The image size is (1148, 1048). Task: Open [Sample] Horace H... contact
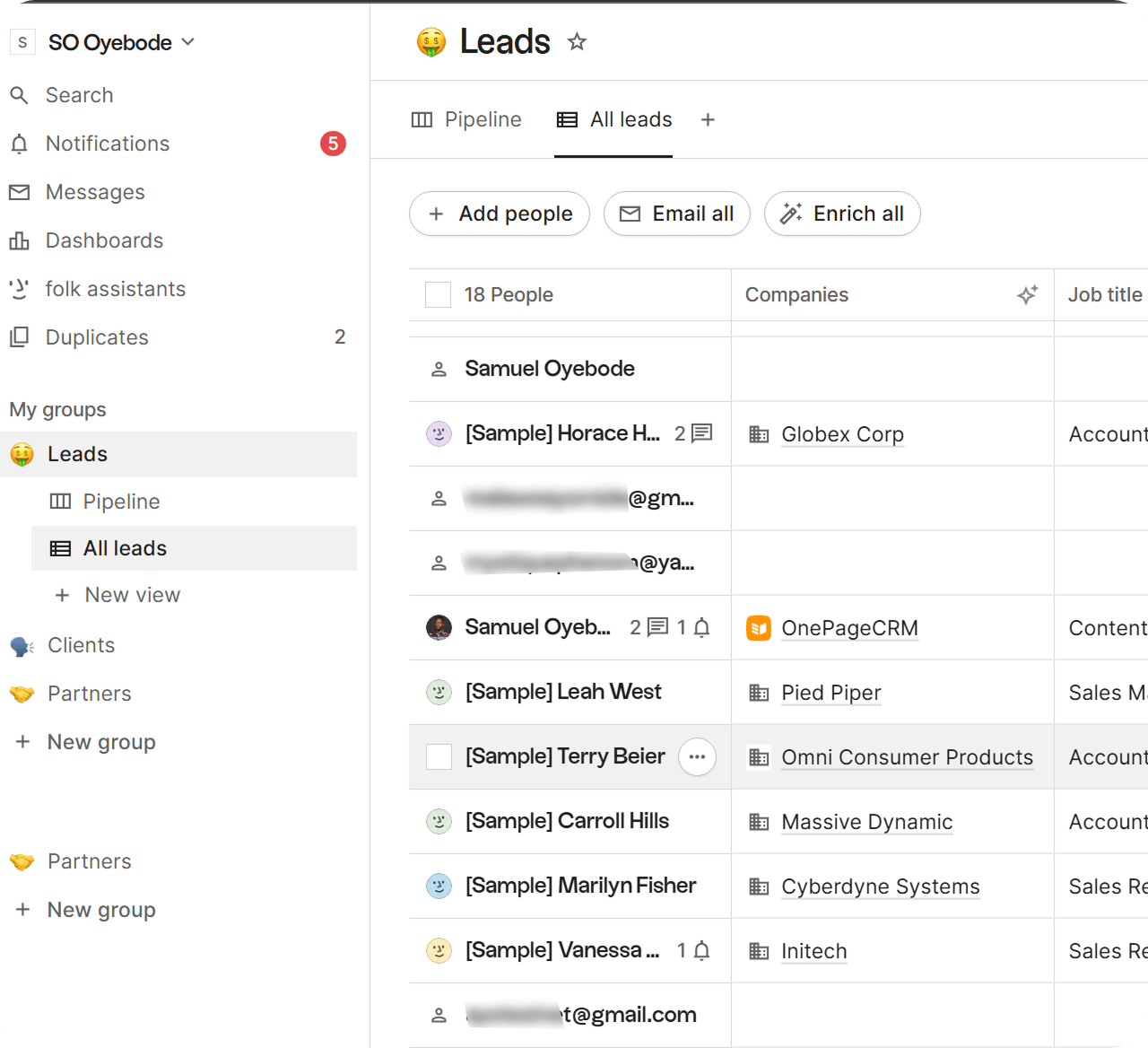562,433
